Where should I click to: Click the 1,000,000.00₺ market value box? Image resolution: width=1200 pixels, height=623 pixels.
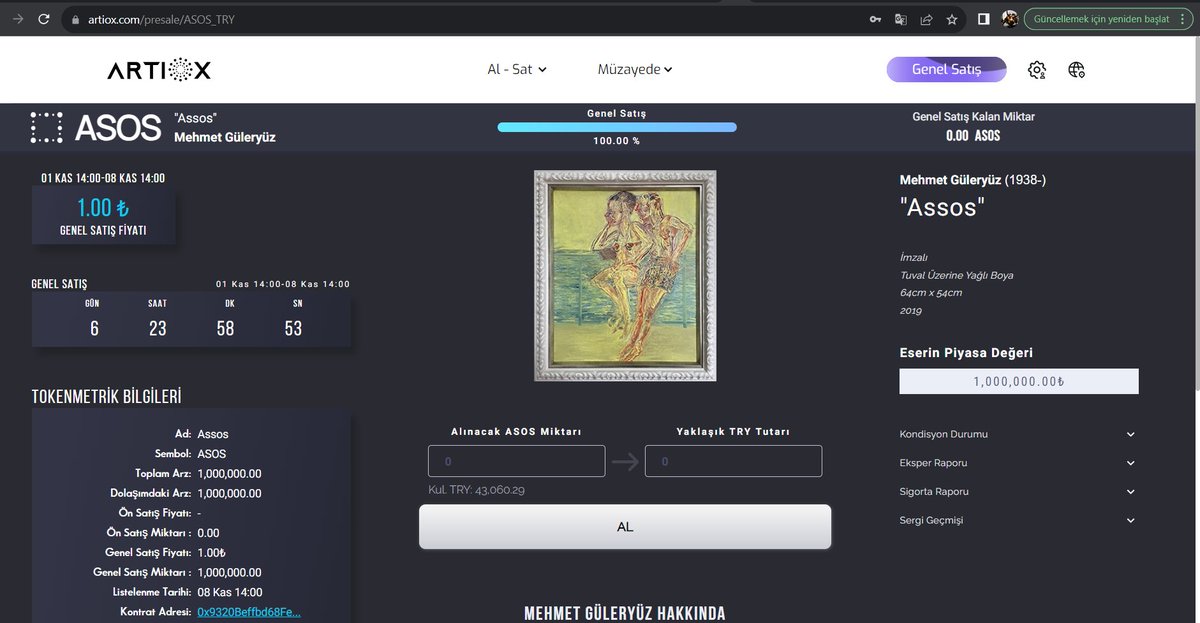(x=1019, y=381)
